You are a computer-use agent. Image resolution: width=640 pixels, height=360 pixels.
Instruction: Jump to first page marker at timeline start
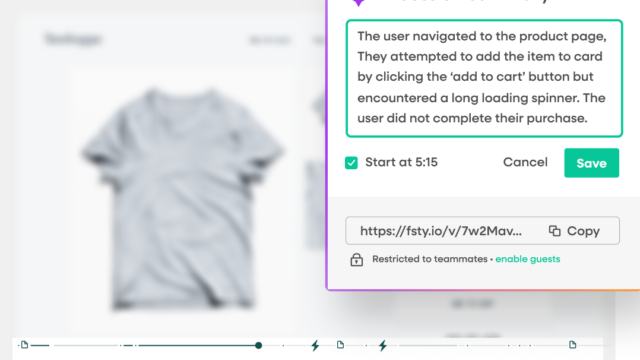[x=24, y=345]
